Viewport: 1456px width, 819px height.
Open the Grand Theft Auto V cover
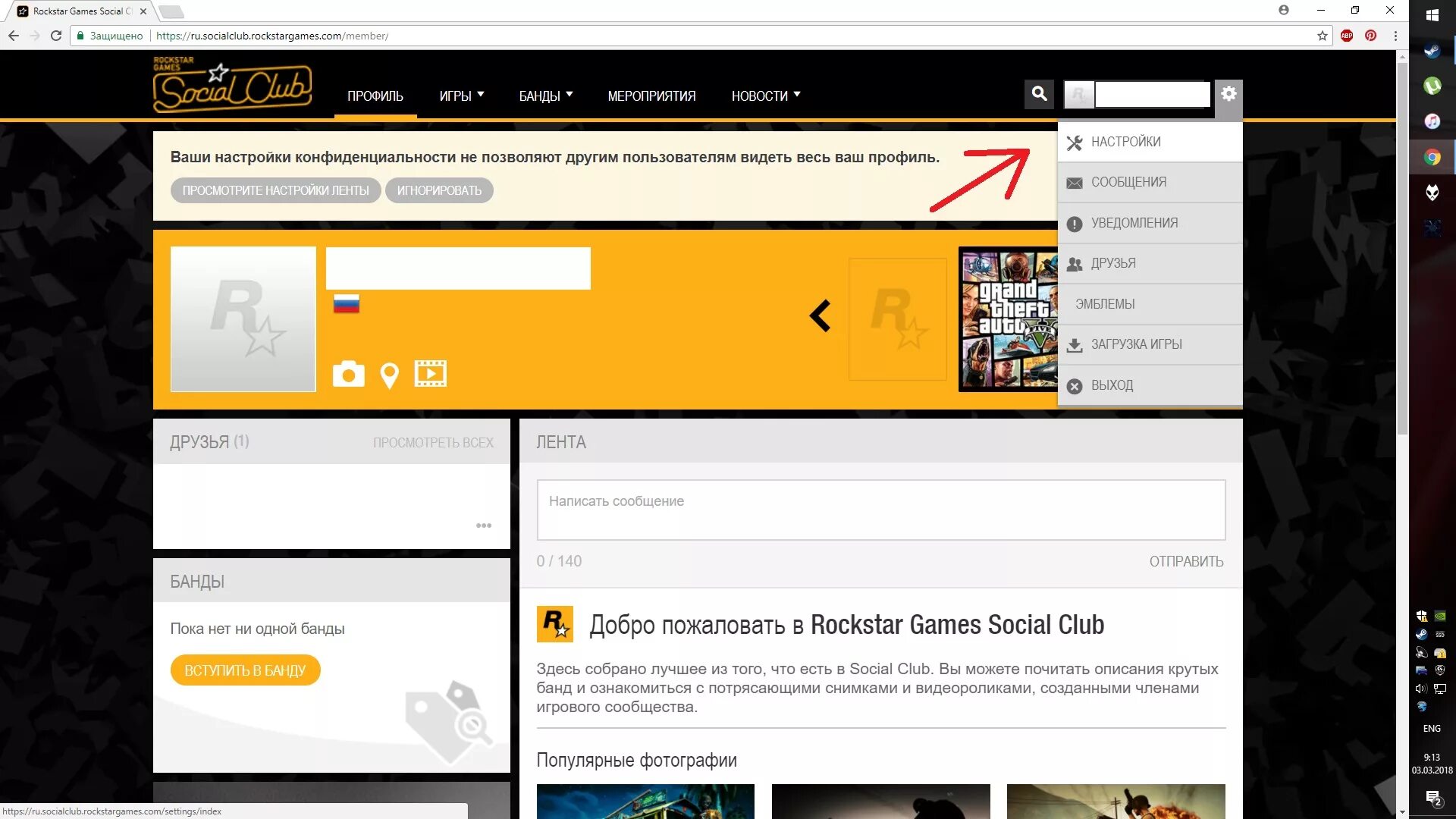pos(1009,319)
